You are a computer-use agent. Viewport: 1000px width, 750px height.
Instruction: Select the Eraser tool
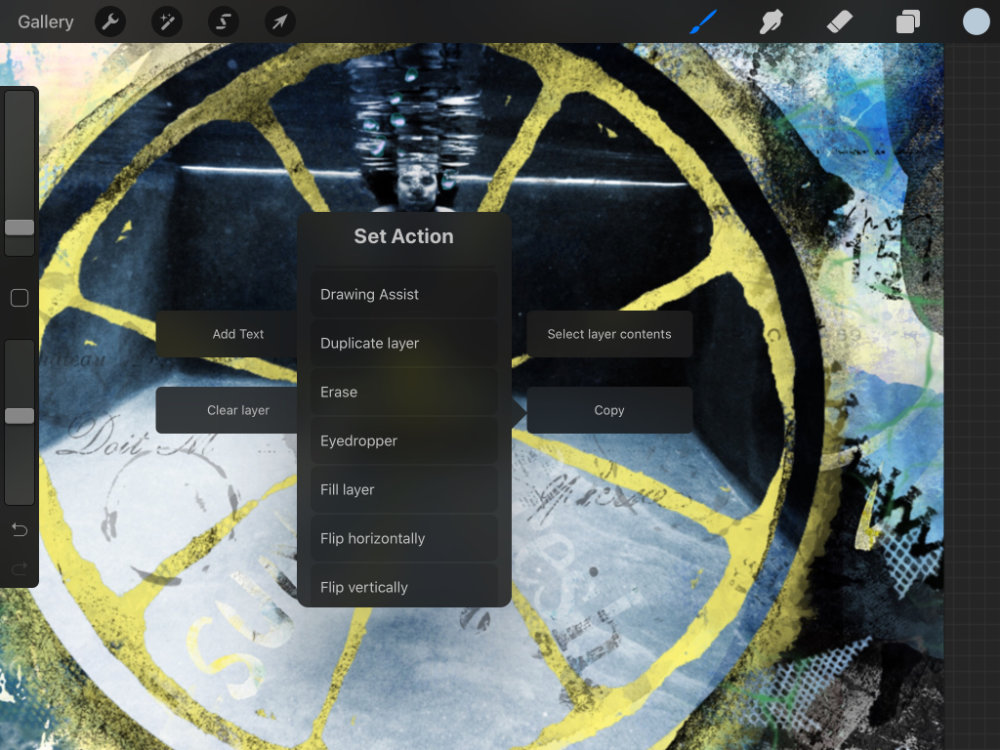pyautogui.click(x=840, y=22)
